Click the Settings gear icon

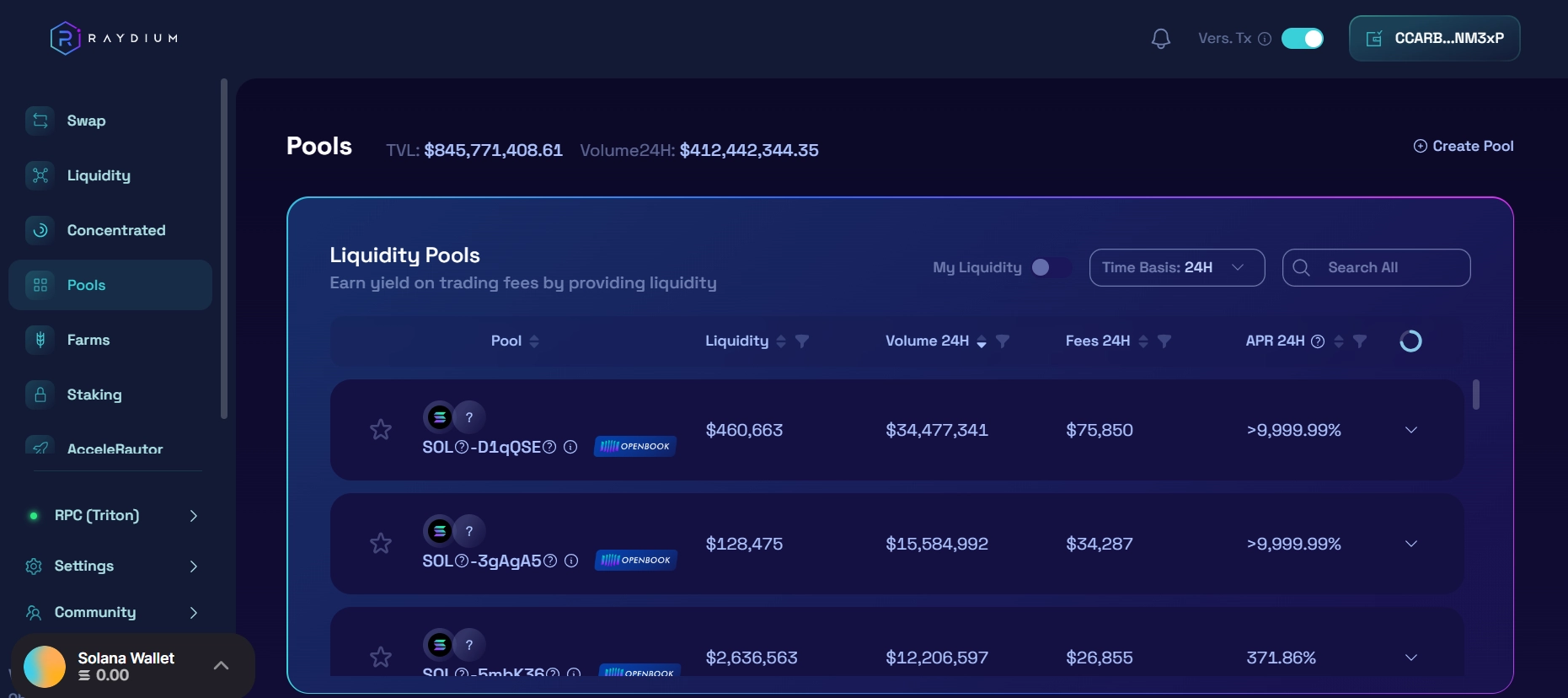34,566
